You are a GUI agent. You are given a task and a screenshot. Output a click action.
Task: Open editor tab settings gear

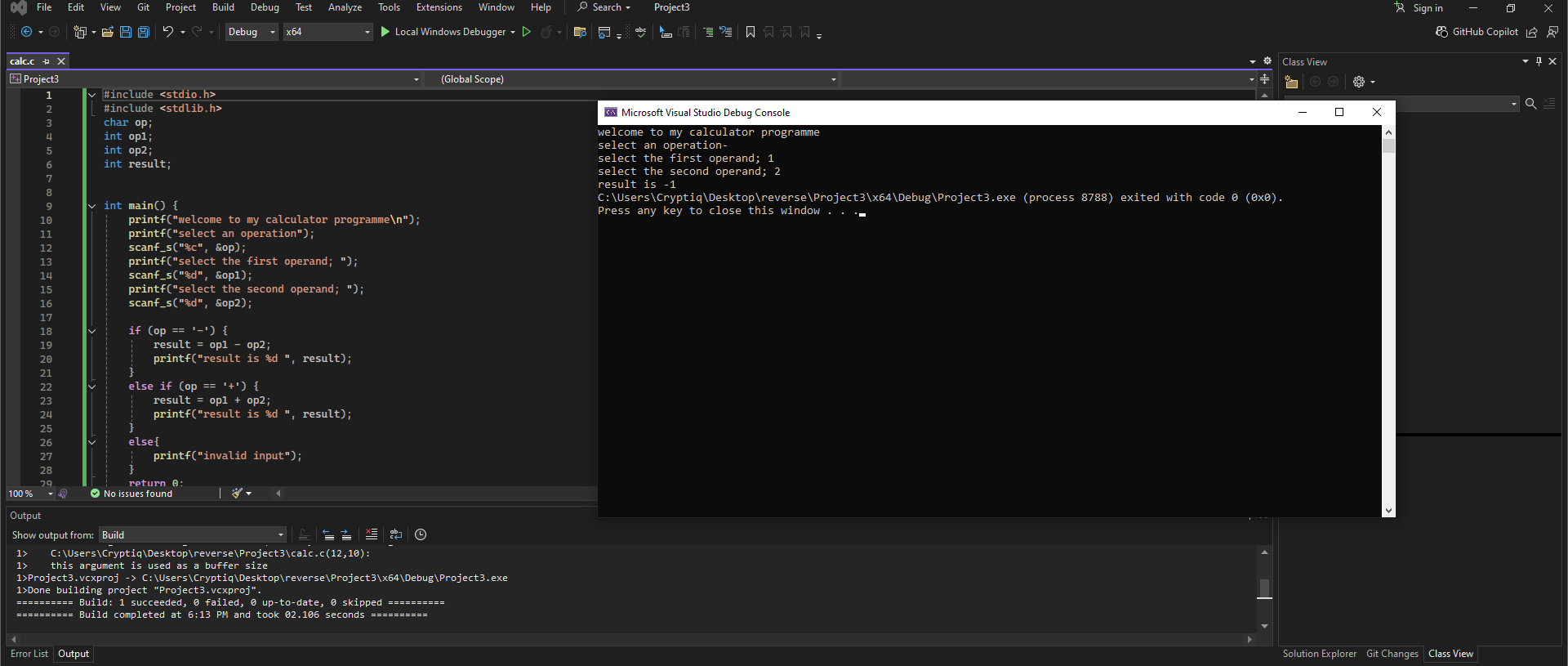(x=1267, y=61)
